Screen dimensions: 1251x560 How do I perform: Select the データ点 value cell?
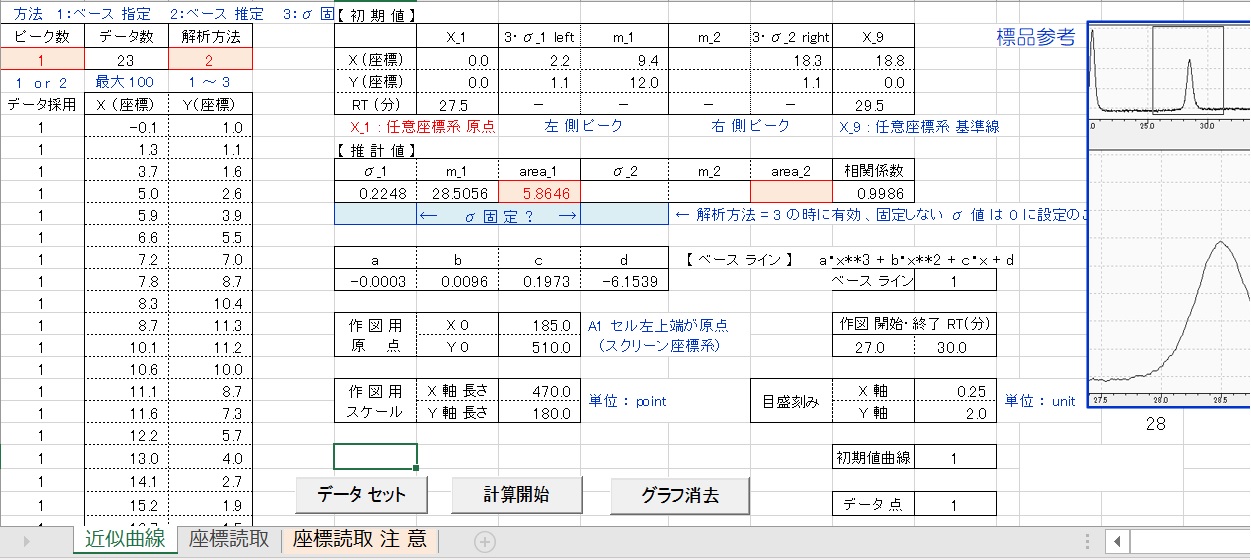(955, 505)
